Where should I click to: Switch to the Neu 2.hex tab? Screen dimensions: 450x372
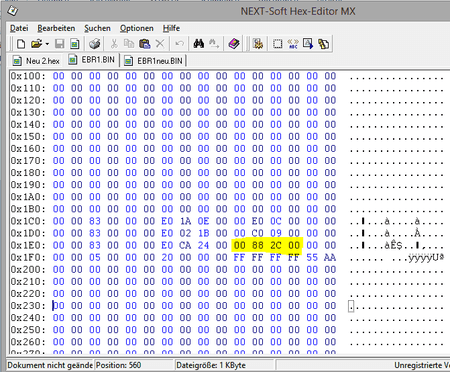coord(36,61)
